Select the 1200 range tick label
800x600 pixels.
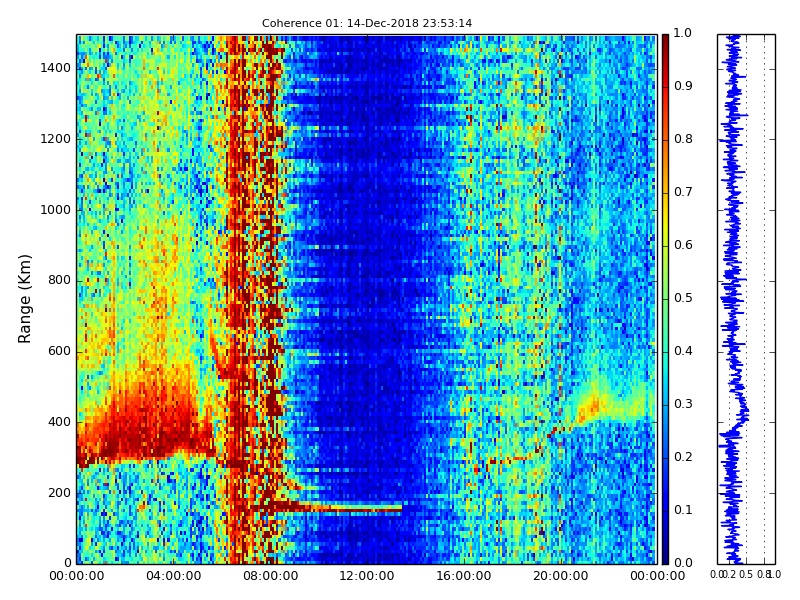pos(56,139)
